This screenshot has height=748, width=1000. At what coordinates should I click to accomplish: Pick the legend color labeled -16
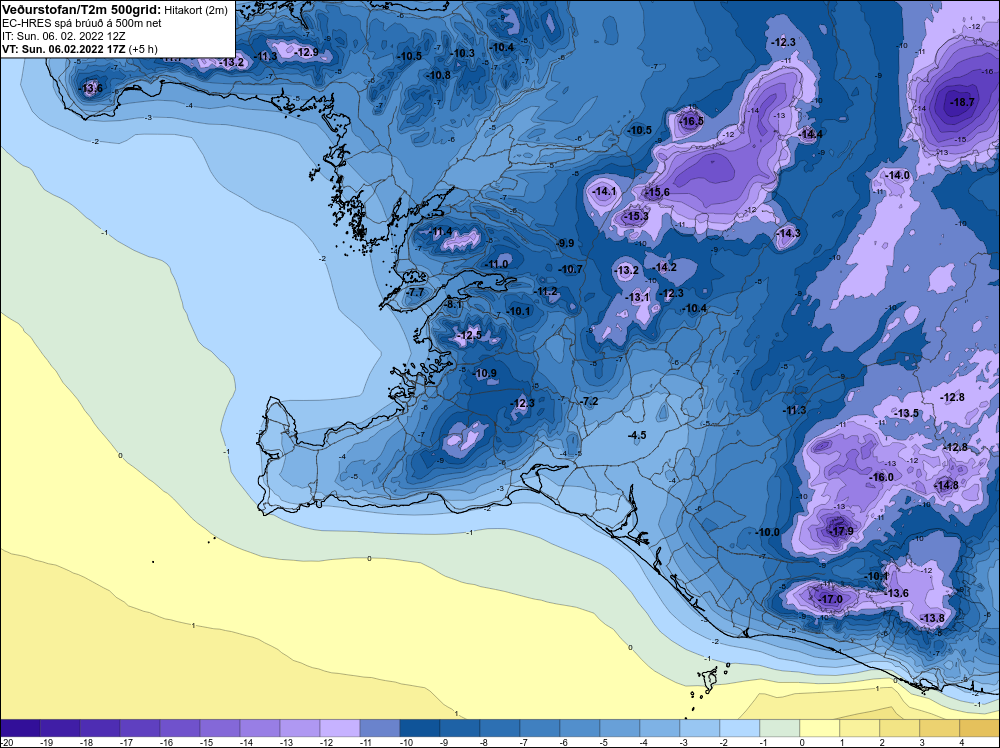tap(180, 728)
